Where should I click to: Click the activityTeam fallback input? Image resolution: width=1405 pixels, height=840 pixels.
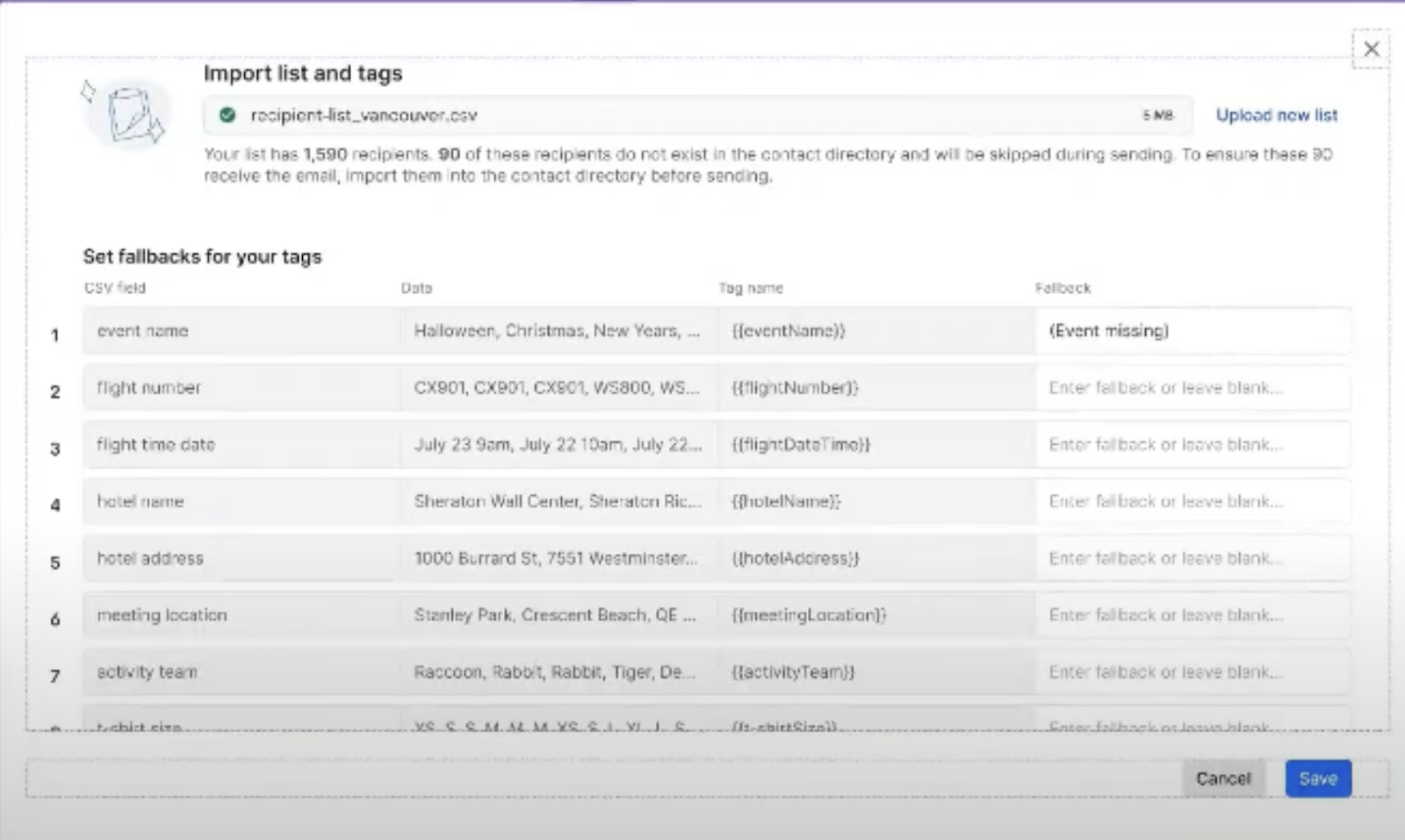point(1194,671)
